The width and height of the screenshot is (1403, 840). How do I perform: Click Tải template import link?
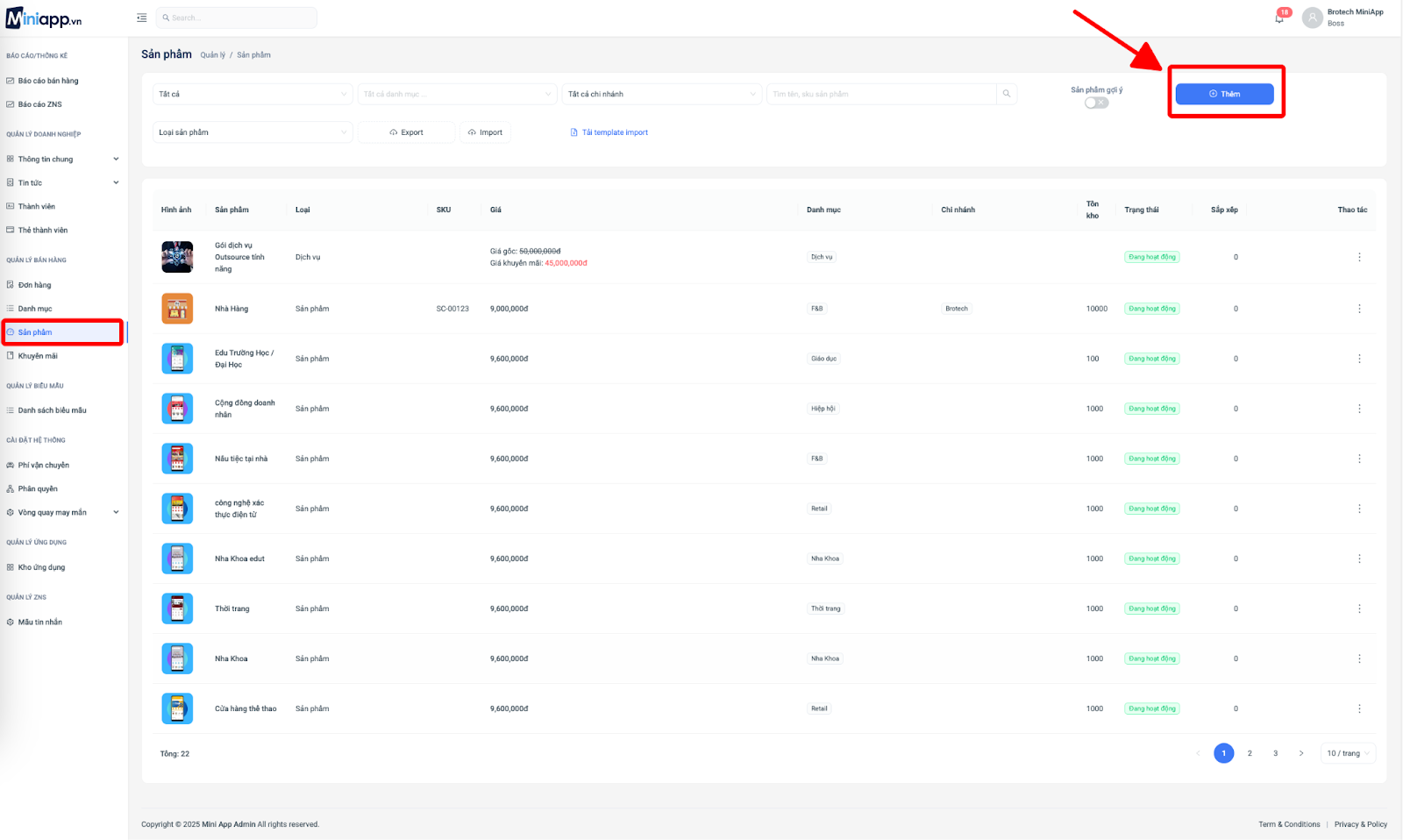click(609, 132)
